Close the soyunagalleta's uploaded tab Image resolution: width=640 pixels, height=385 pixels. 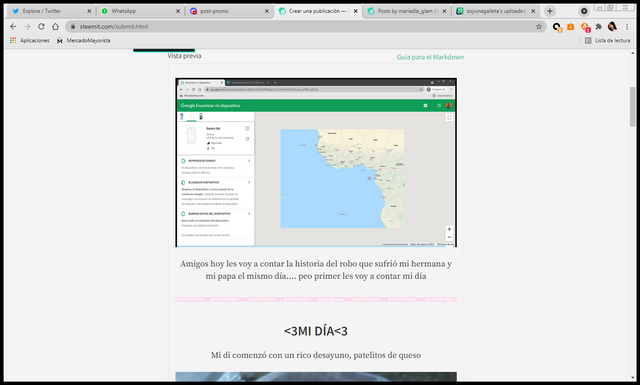[x=533, y=11]
